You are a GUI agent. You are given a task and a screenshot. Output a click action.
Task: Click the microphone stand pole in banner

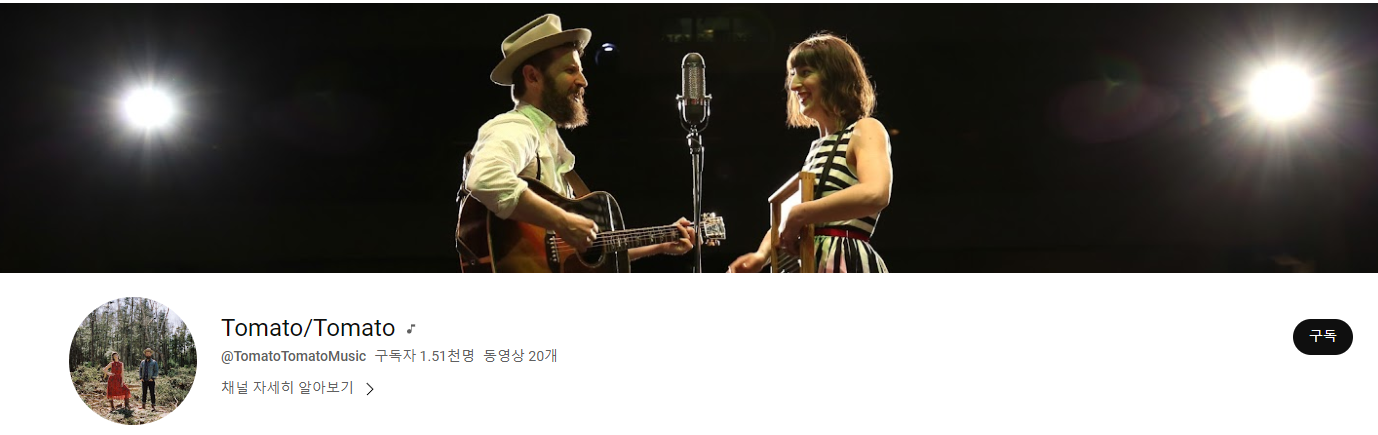click(x=696, y=200)
